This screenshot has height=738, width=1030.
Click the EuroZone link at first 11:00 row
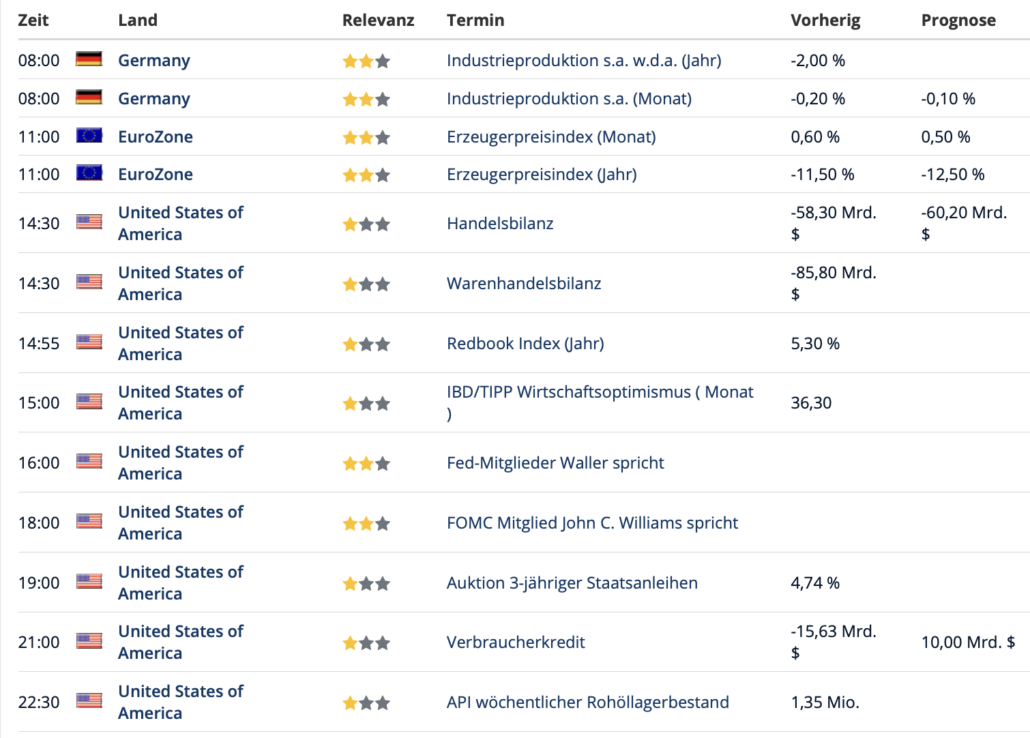155,136
